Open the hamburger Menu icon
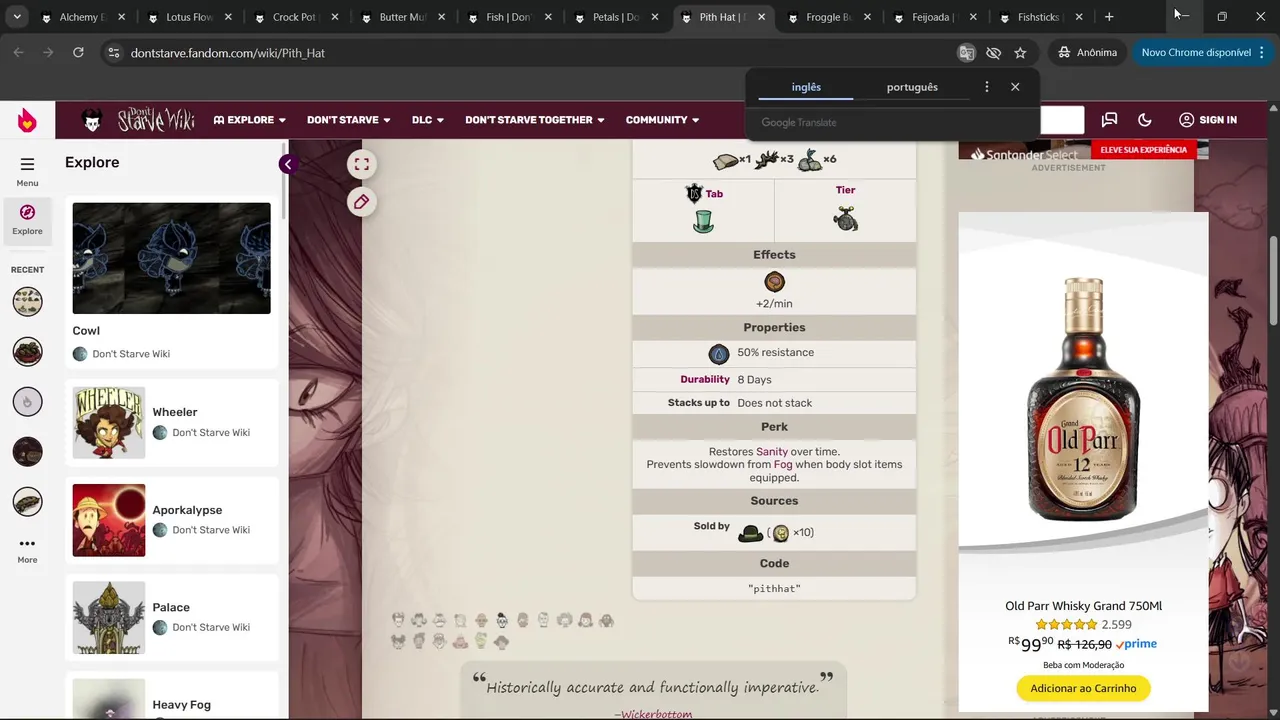Screen dimensions: 1280x720 pyautogui.click(x=27, y=164)
